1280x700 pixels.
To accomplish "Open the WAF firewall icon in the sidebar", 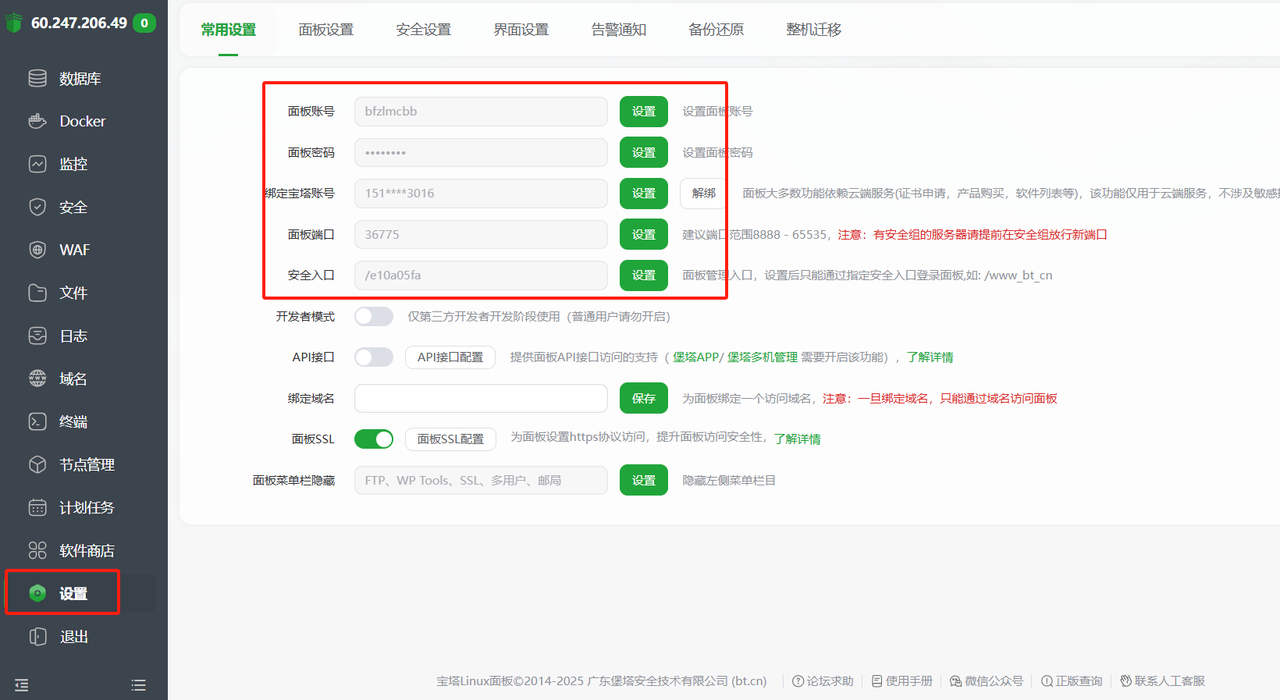I will point(38,250).
